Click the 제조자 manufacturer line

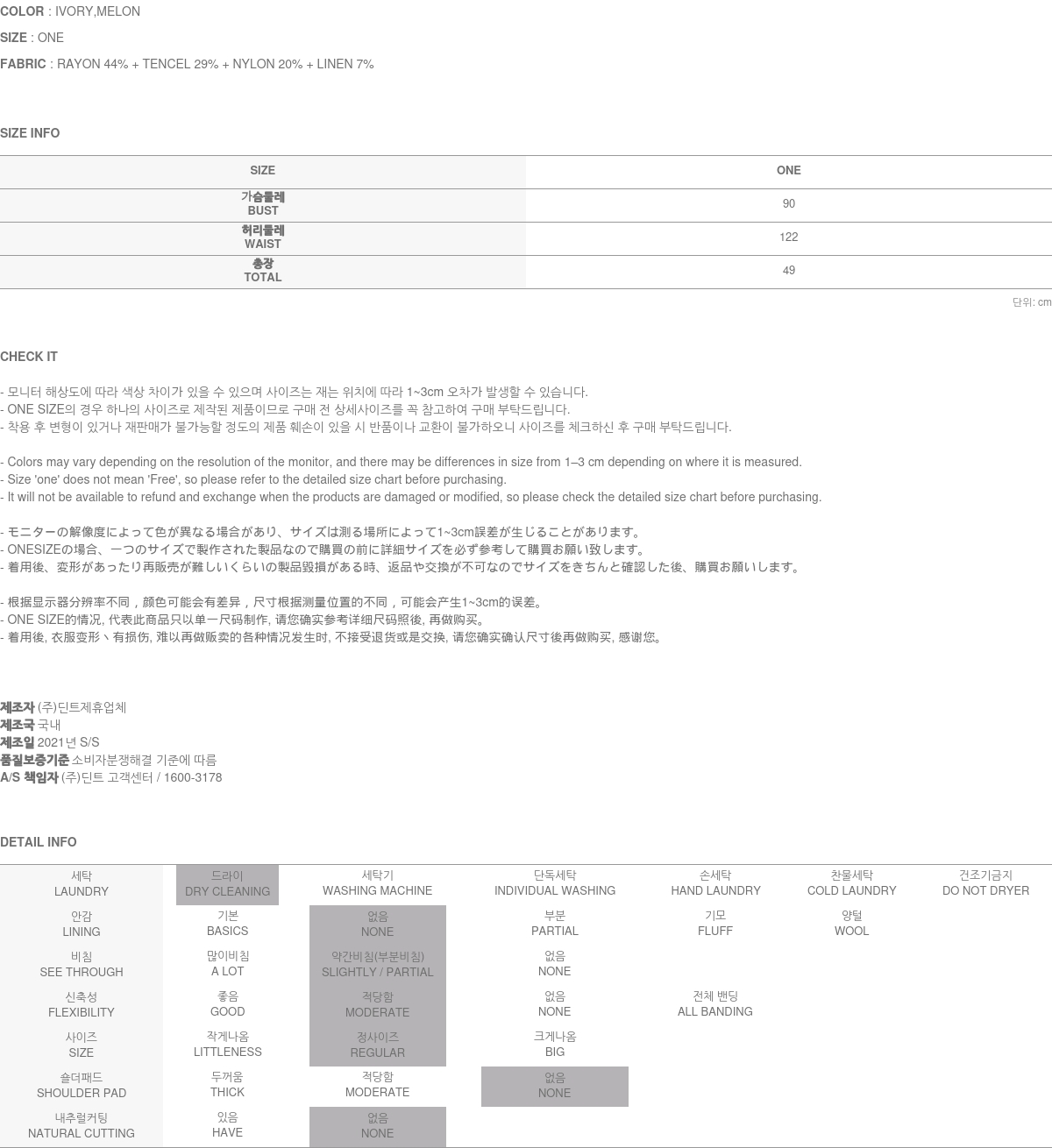coord(63,707)
